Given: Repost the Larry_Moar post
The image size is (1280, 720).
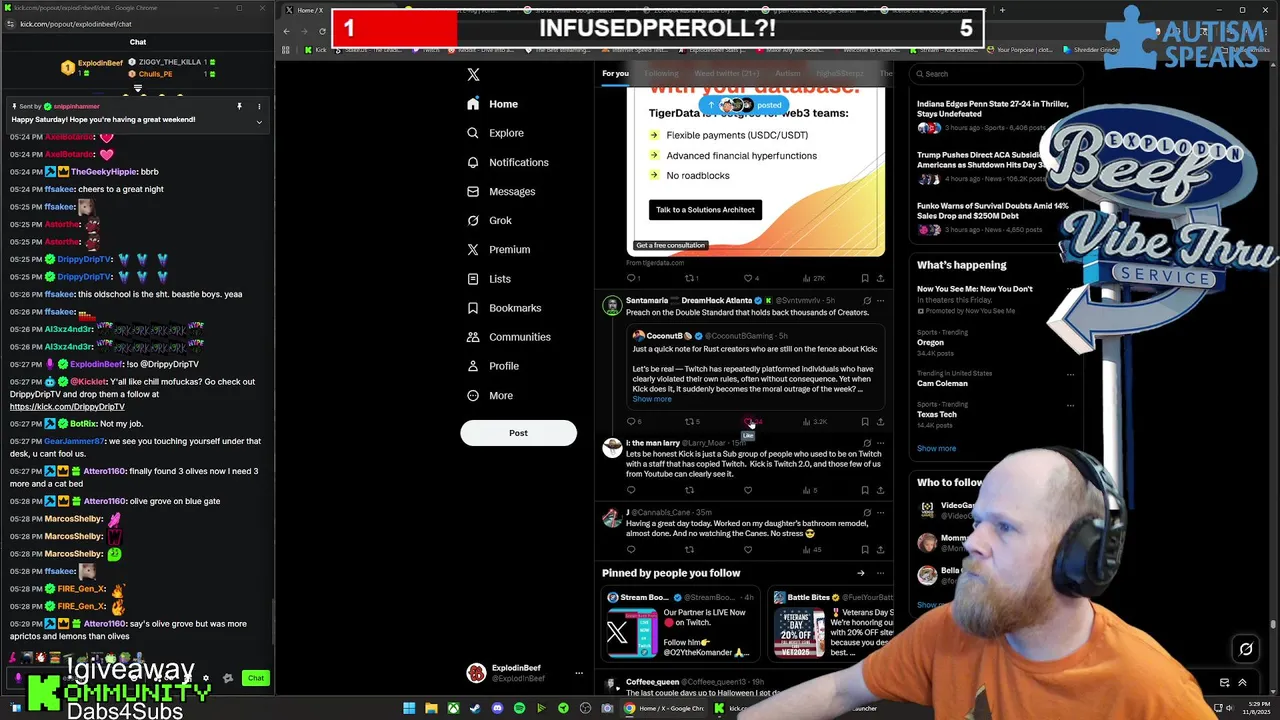Looking at the screenshot, I should tap(689, 490).
